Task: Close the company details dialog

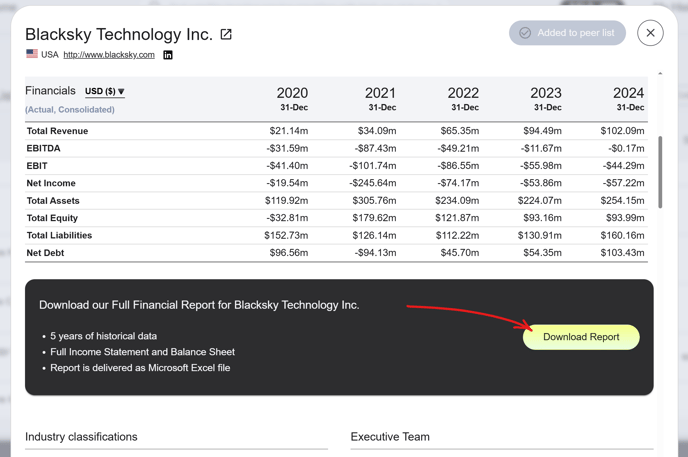Action: tap(650, 33)
